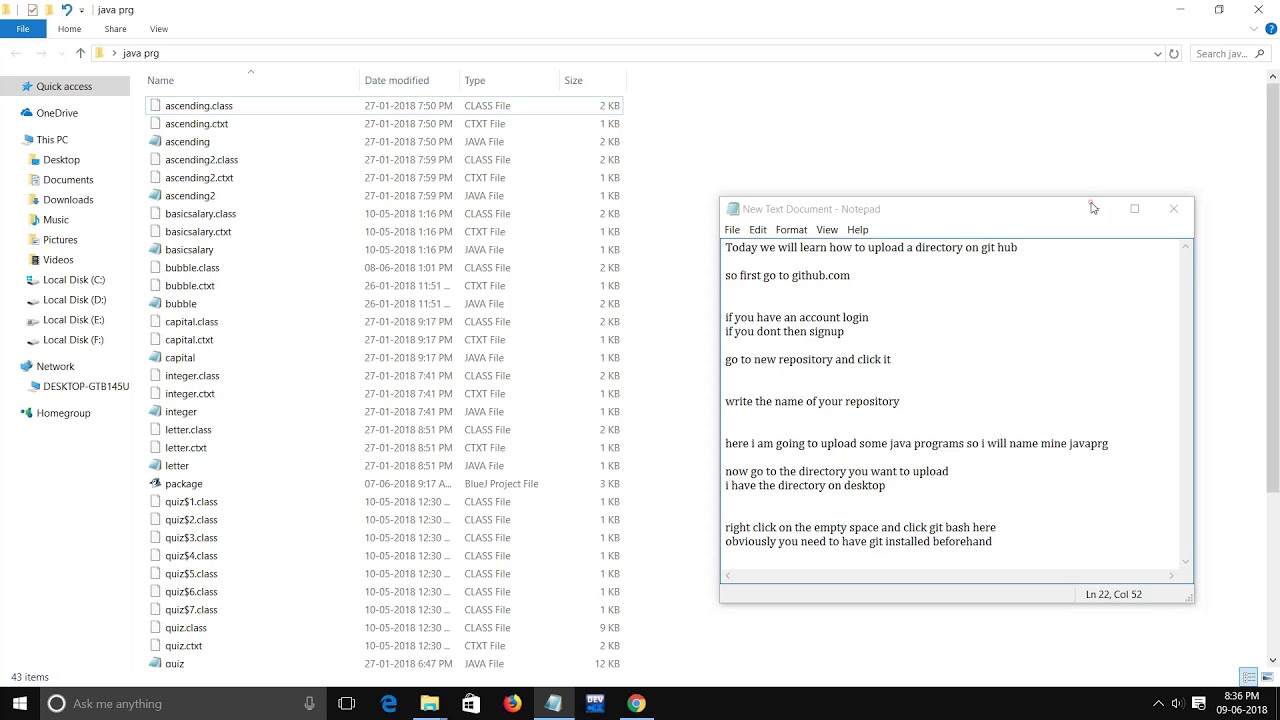Select the basicsalary.ctxt file
The height and width of the screenshot is (720, 1280).
pyautogui.click(x=384, y=231)
